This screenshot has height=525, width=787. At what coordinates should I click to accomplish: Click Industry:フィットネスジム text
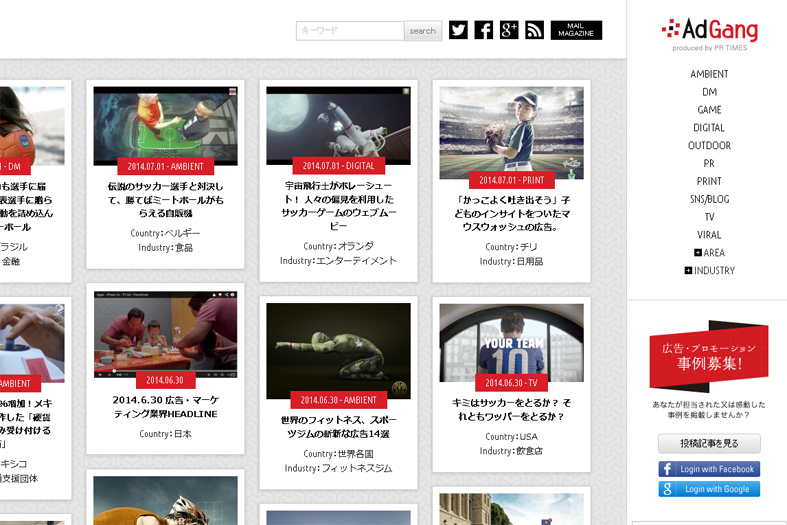click(x=338, y=469)
